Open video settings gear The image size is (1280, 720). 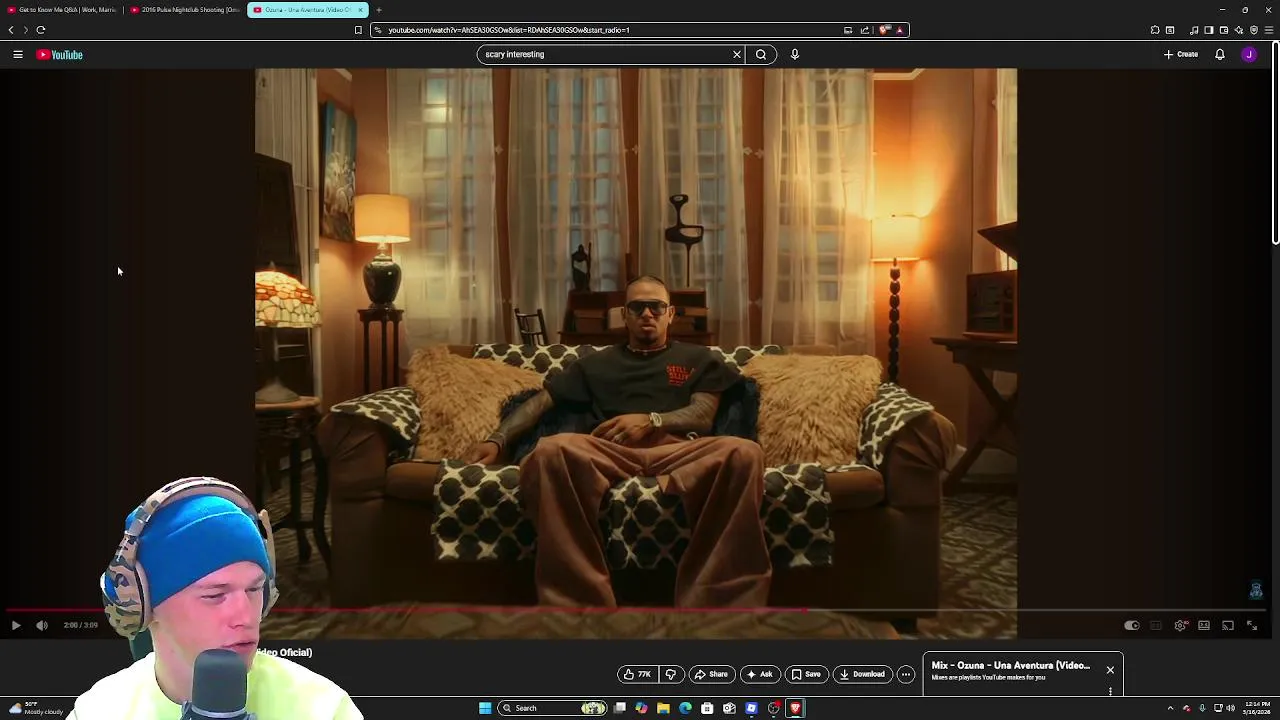(1181, 626)
